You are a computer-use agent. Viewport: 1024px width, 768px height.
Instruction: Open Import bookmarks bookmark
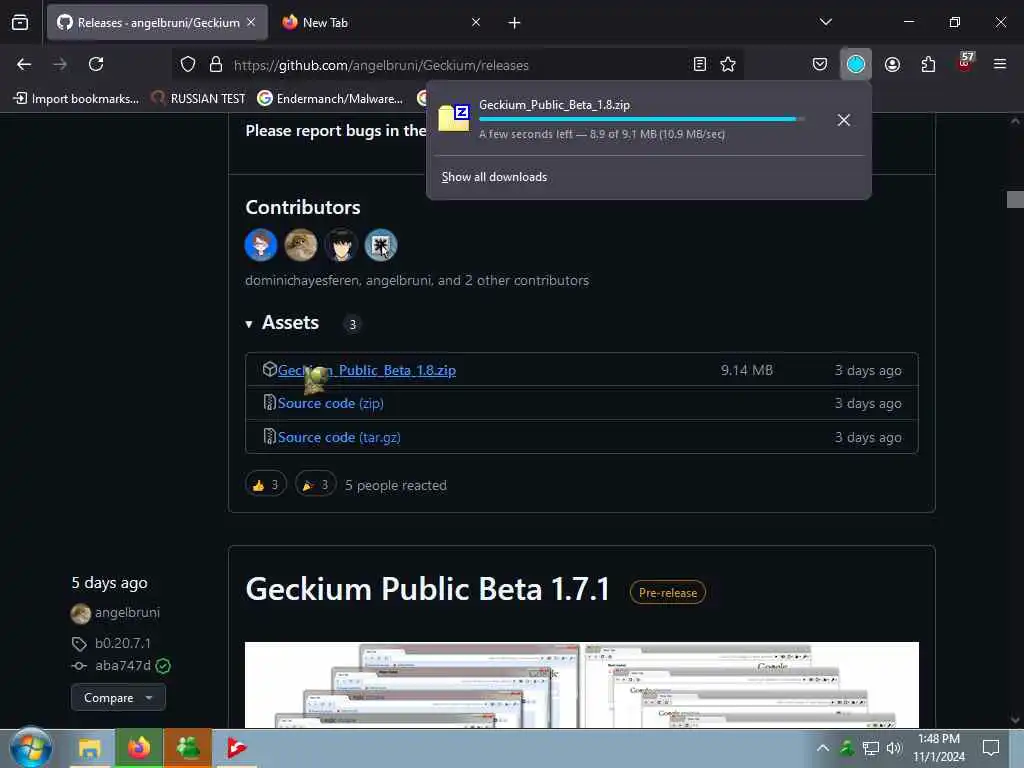click(76, 99)
